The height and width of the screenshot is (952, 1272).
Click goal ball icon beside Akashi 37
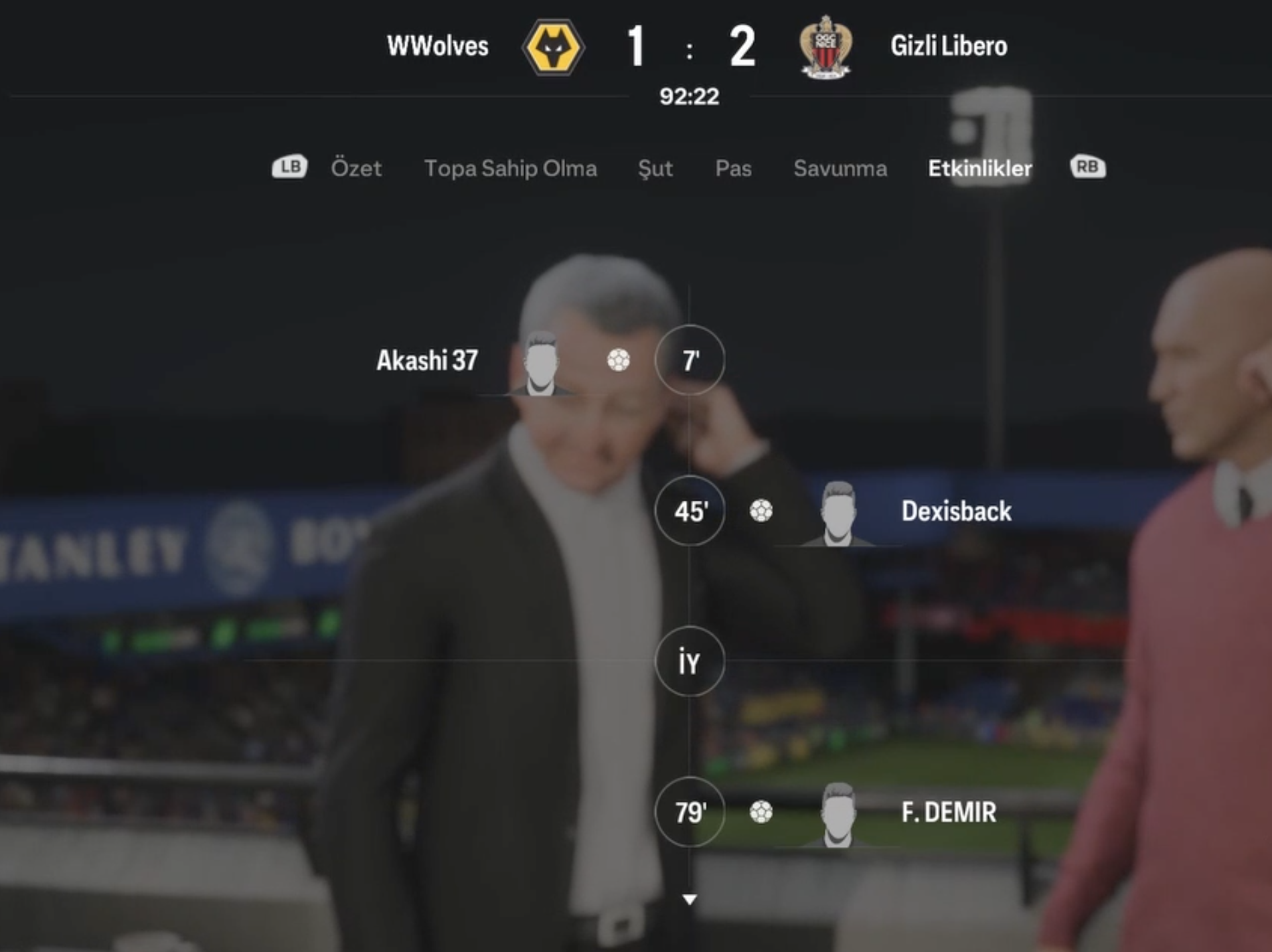(x=618, y=360)
